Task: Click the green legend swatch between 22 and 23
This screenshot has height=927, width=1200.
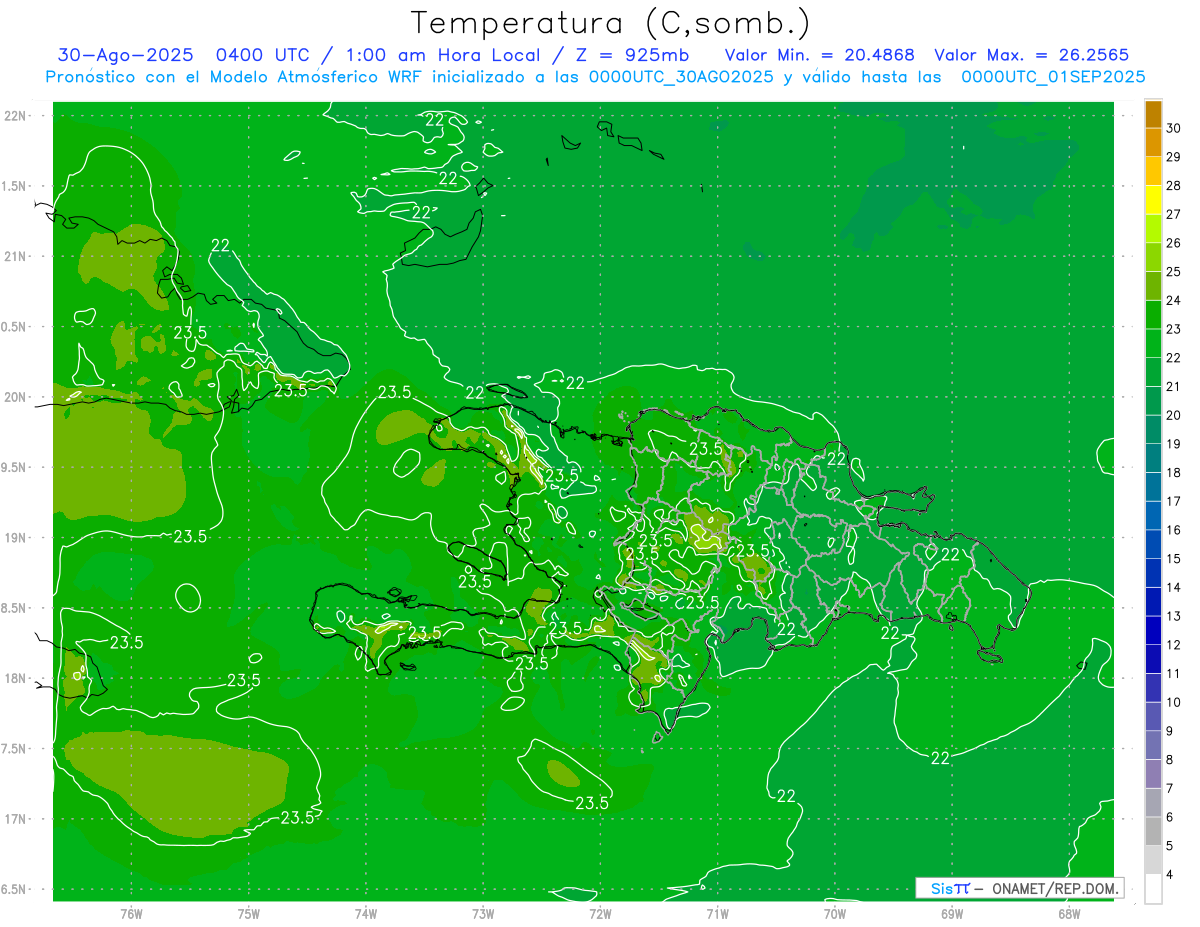Action: [x=1153, y=343]
